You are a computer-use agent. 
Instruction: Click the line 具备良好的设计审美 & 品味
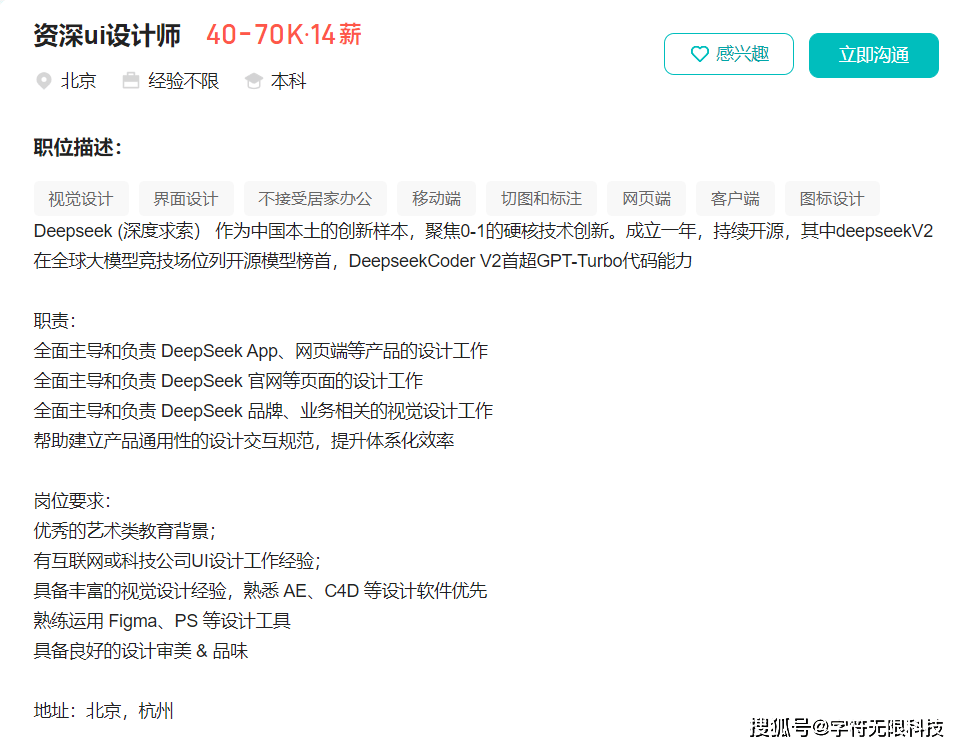(x=140, y=651)
